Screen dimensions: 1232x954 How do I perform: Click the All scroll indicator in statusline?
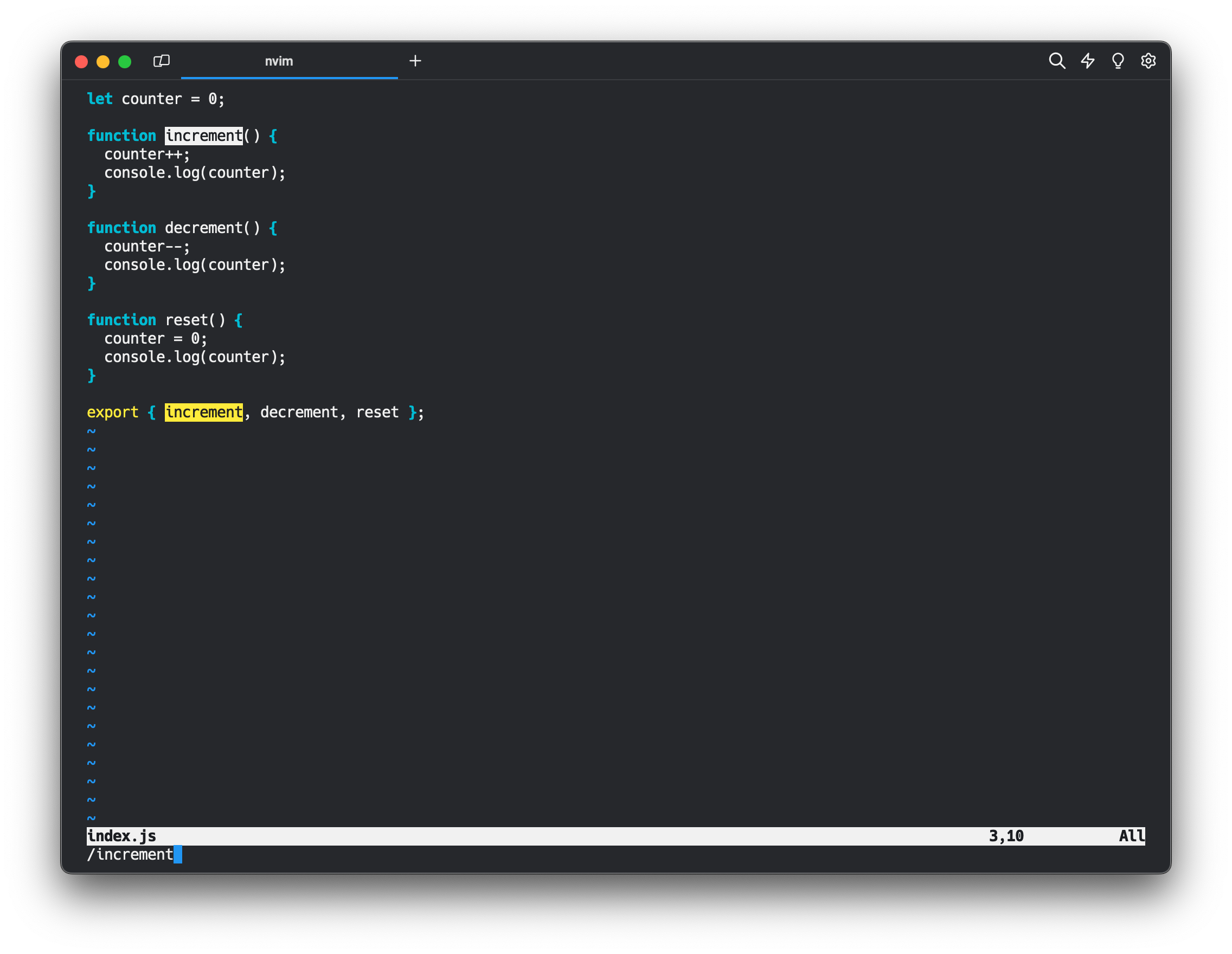[x=1131, y=836]
